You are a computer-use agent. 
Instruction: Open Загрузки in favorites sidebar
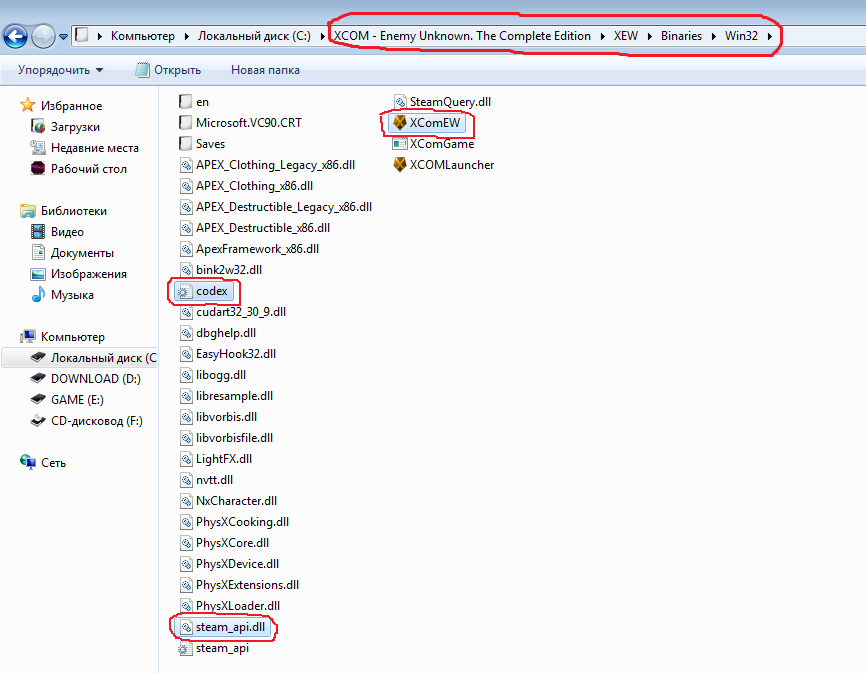click(x=75, y=127)
